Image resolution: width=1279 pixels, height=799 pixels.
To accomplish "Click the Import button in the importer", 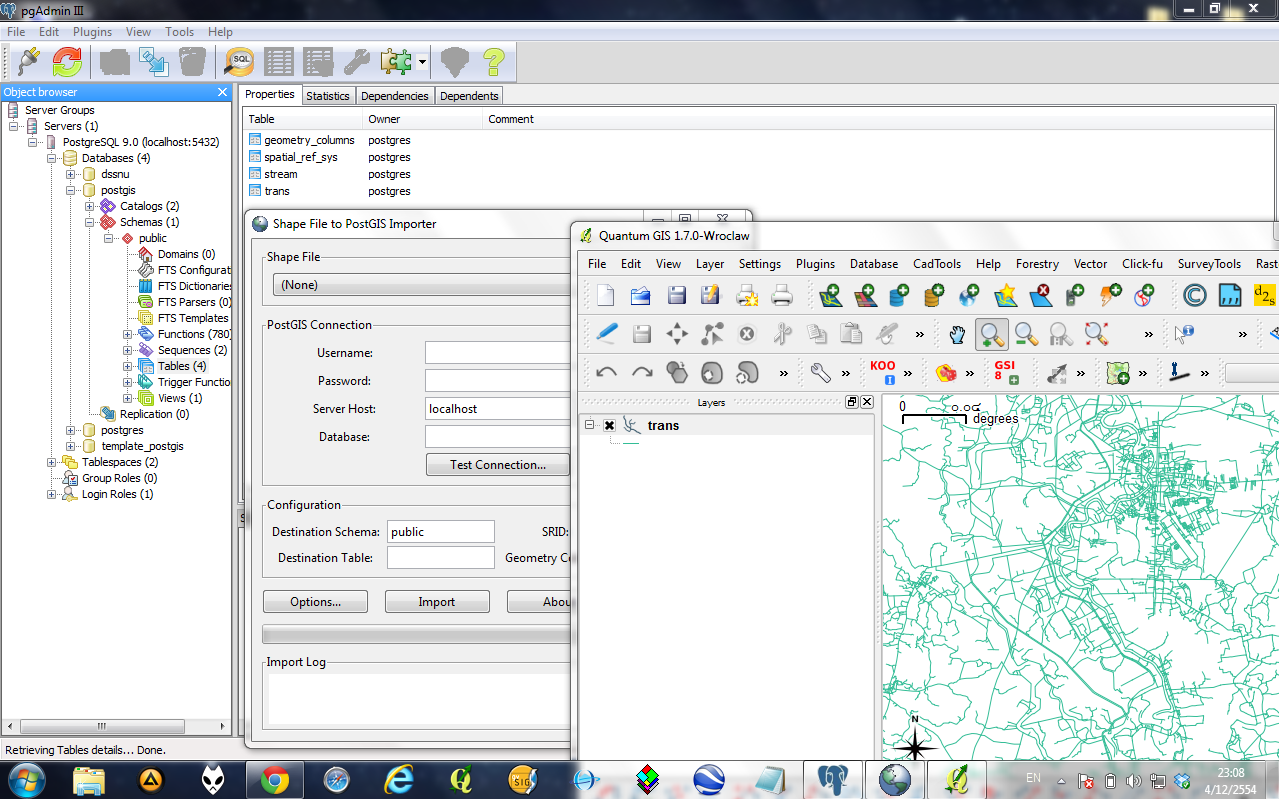I will click(x=437, y=601).
